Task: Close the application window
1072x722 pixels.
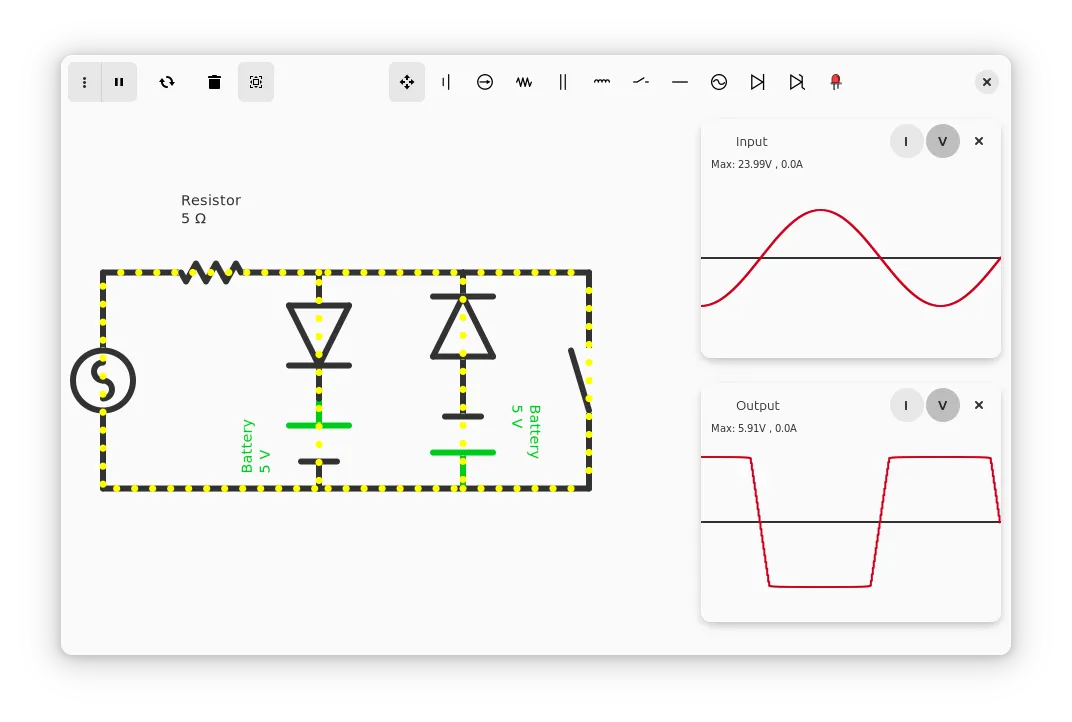Action: point(987,82)
